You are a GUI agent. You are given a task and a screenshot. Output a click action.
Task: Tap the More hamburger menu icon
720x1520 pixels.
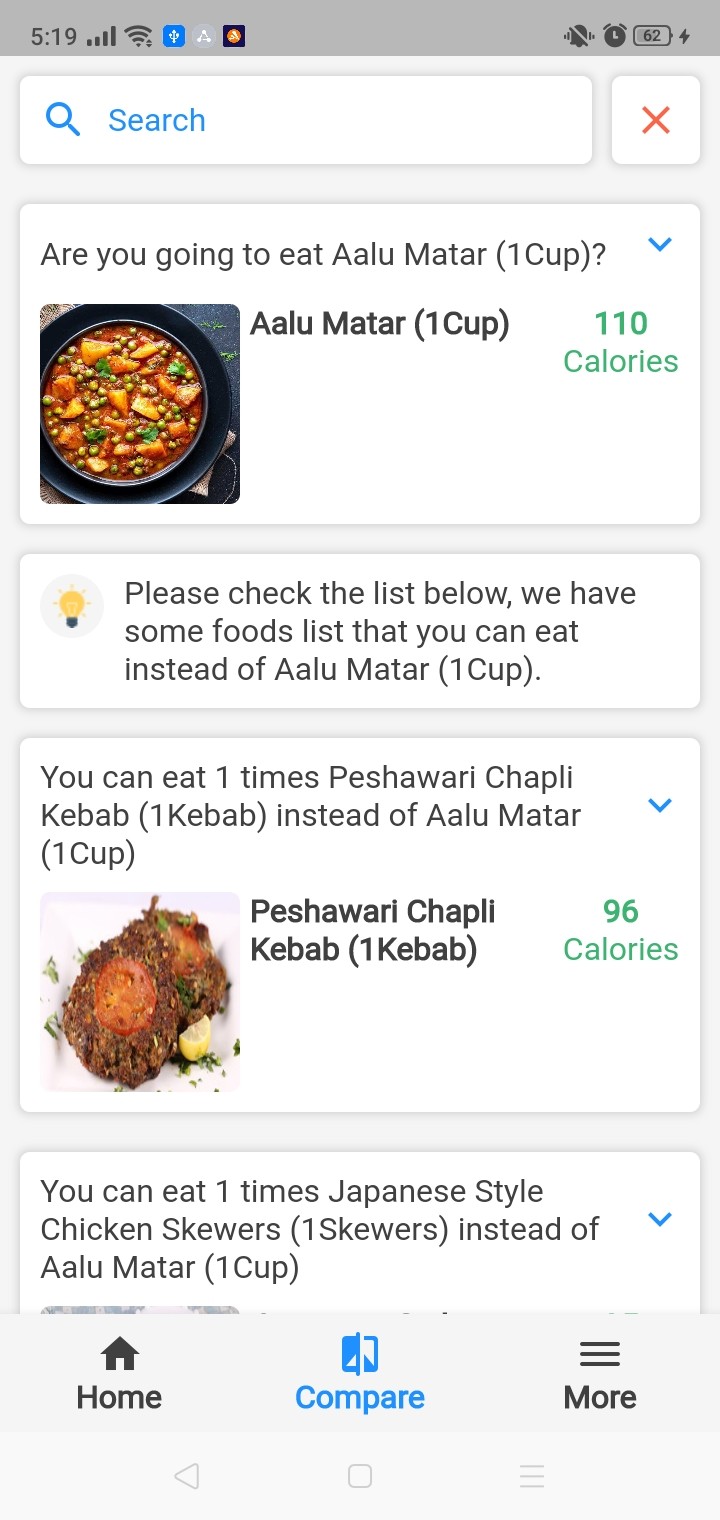tap(600, 1355)
